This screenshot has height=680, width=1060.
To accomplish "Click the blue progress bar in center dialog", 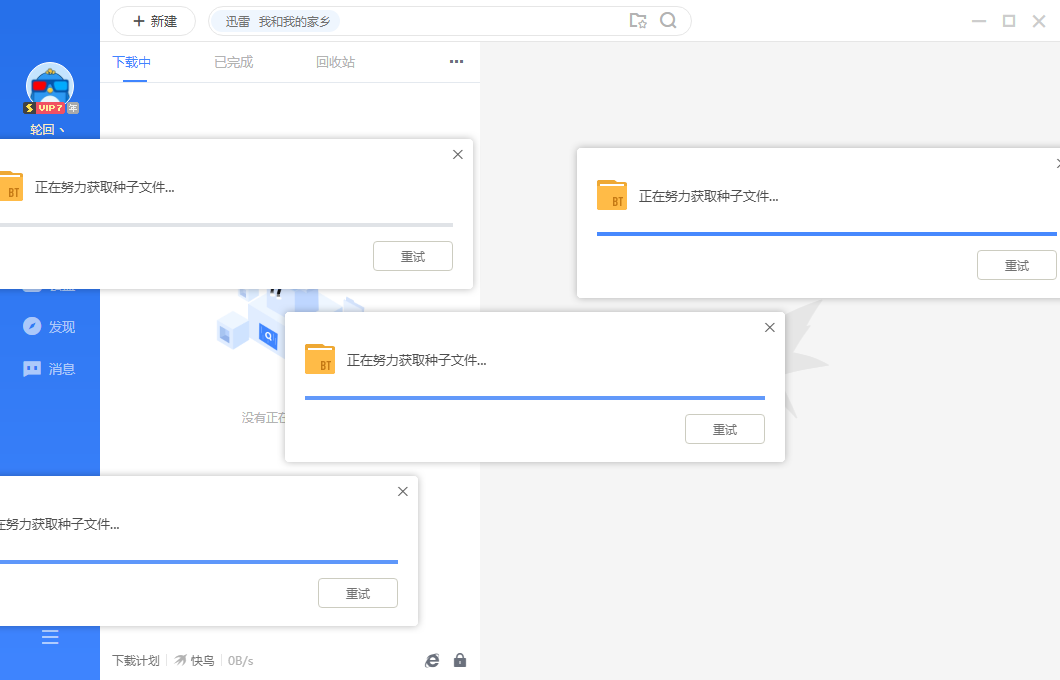I will 534,397.
